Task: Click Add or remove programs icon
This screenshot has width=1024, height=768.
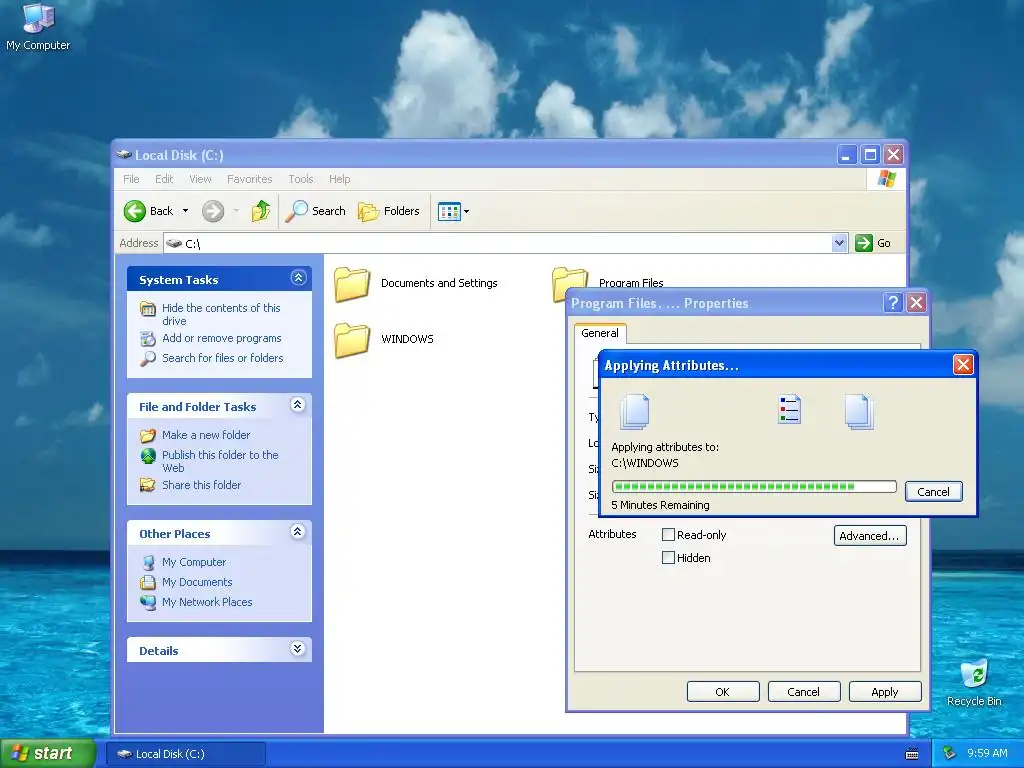Action: pyautogui.click(x=148, y=338)
